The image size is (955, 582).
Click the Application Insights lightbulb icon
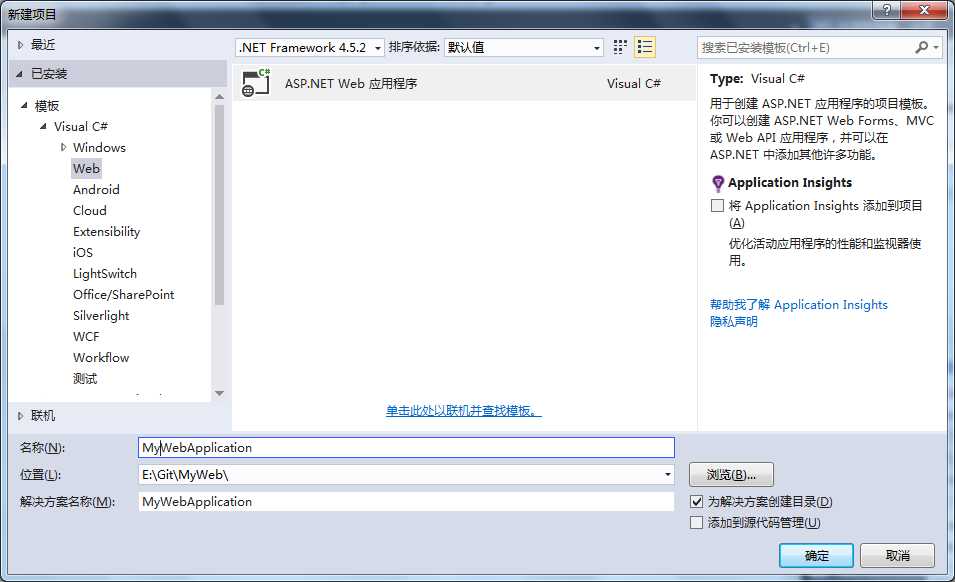717,183
